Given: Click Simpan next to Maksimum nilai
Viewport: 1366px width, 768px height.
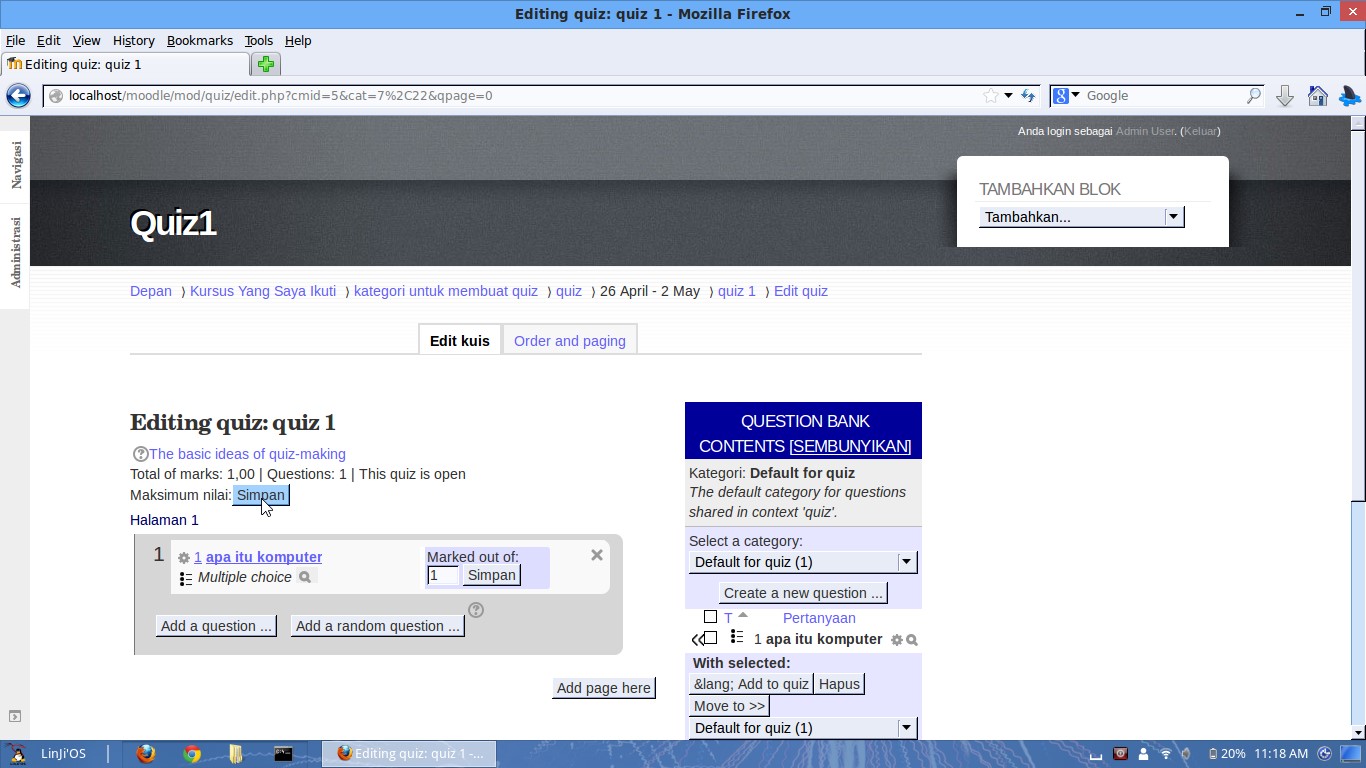Looking at the screenshot, I should click(261, 495).
